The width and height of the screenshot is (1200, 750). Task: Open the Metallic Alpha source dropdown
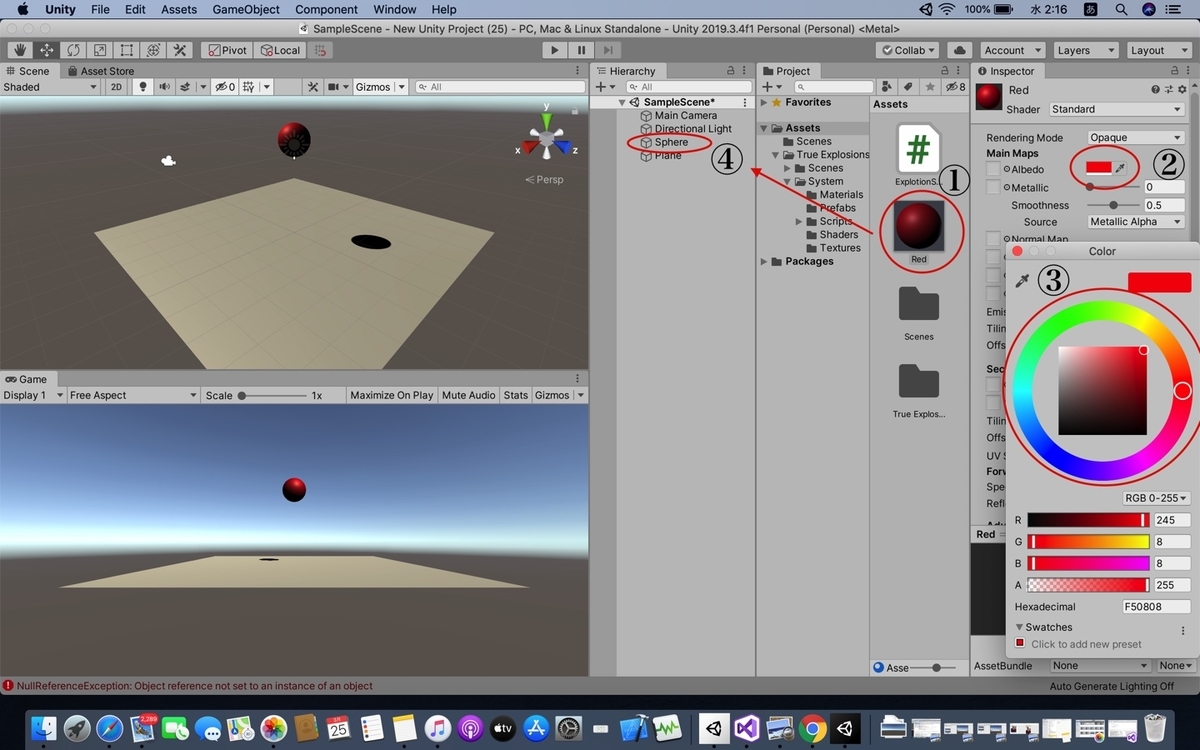[x=1136, y=222]
